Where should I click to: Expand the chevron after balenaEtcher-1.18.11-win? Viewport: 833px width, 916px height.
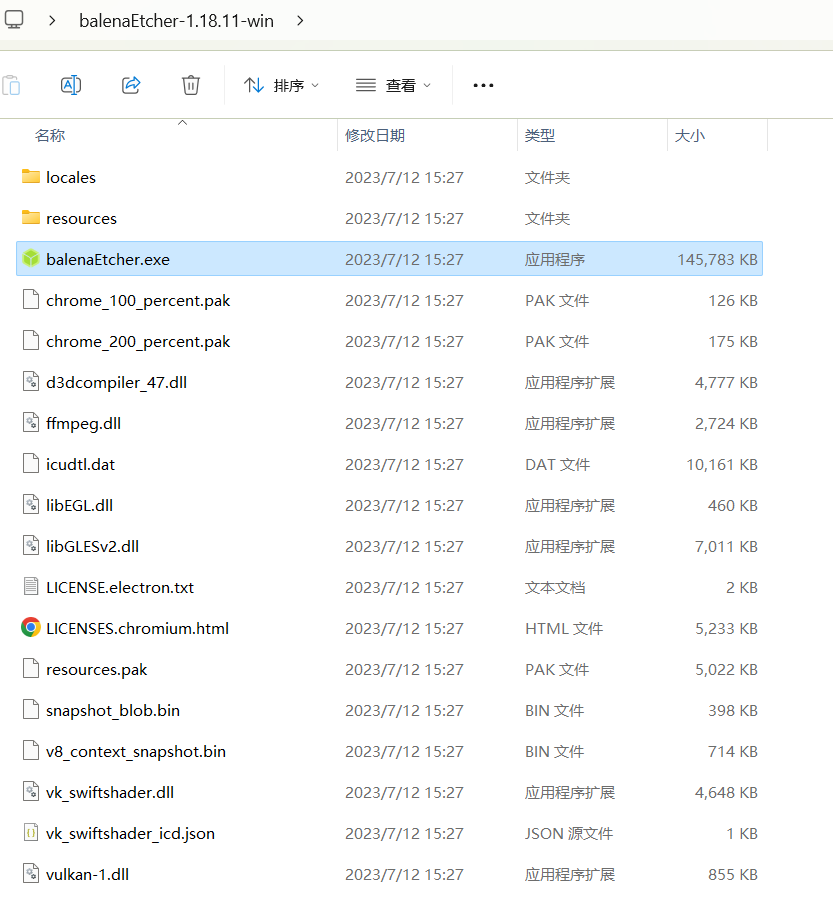[x=301, y=20]
